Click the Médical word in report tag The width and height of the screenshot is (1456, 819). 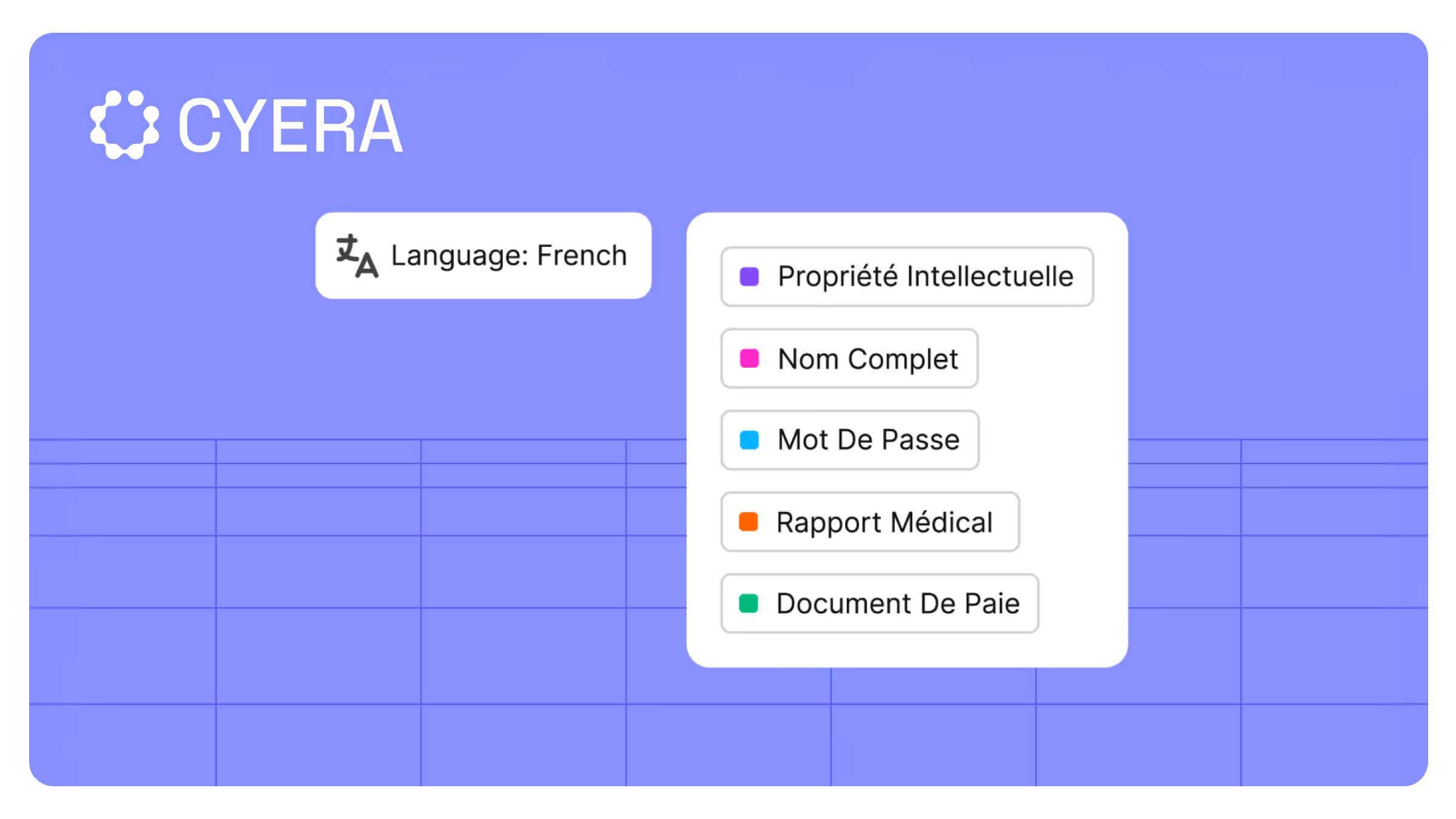click(x=942, y=522)
